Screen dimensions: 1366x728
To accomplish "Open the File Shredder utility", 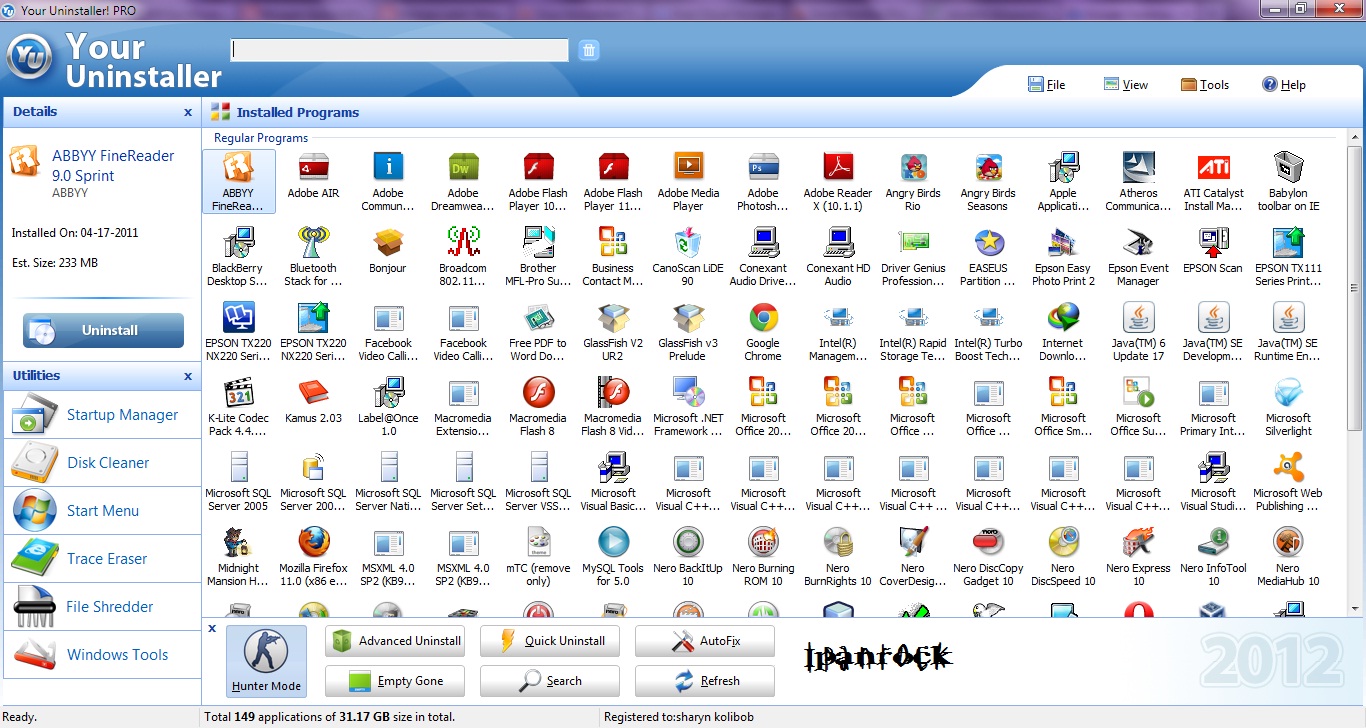I will point(101,607).
